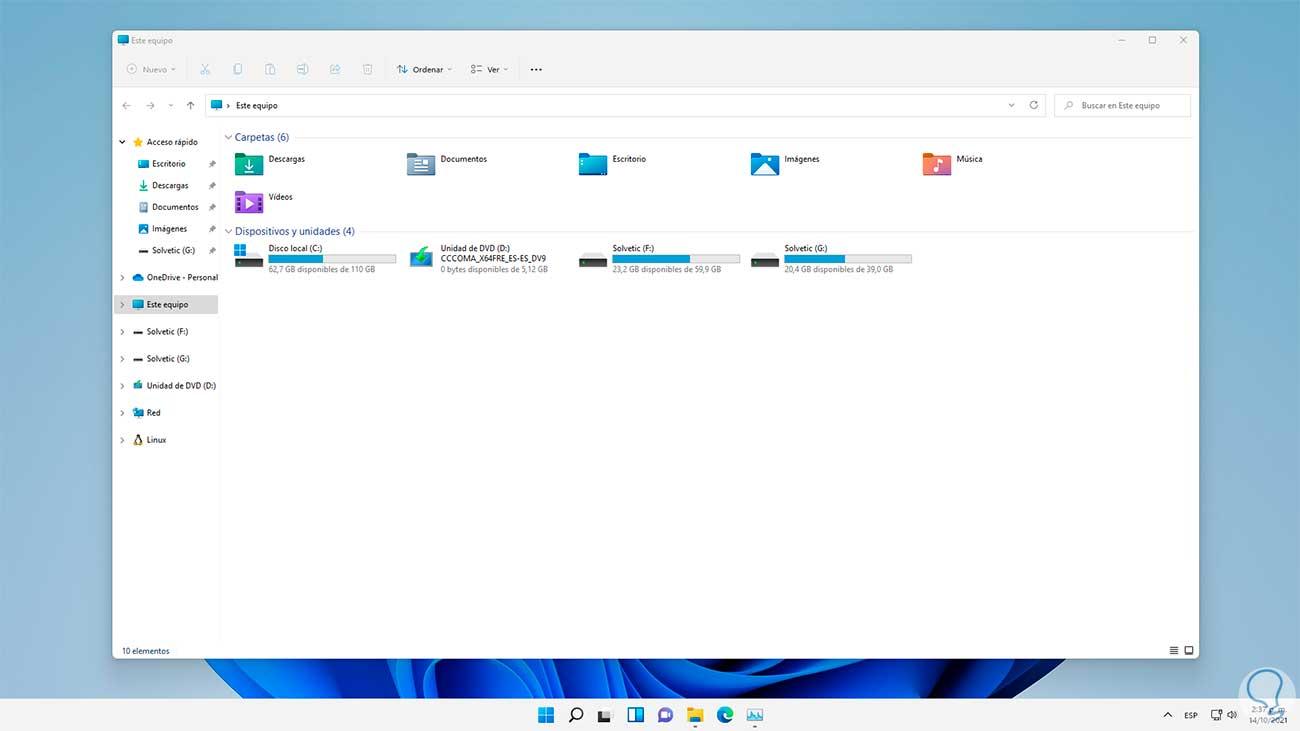The image size is (1300, 731).
Task: Click the Delete icon in the toolbar
Action: pyautogui.click(x=367, y=68)
